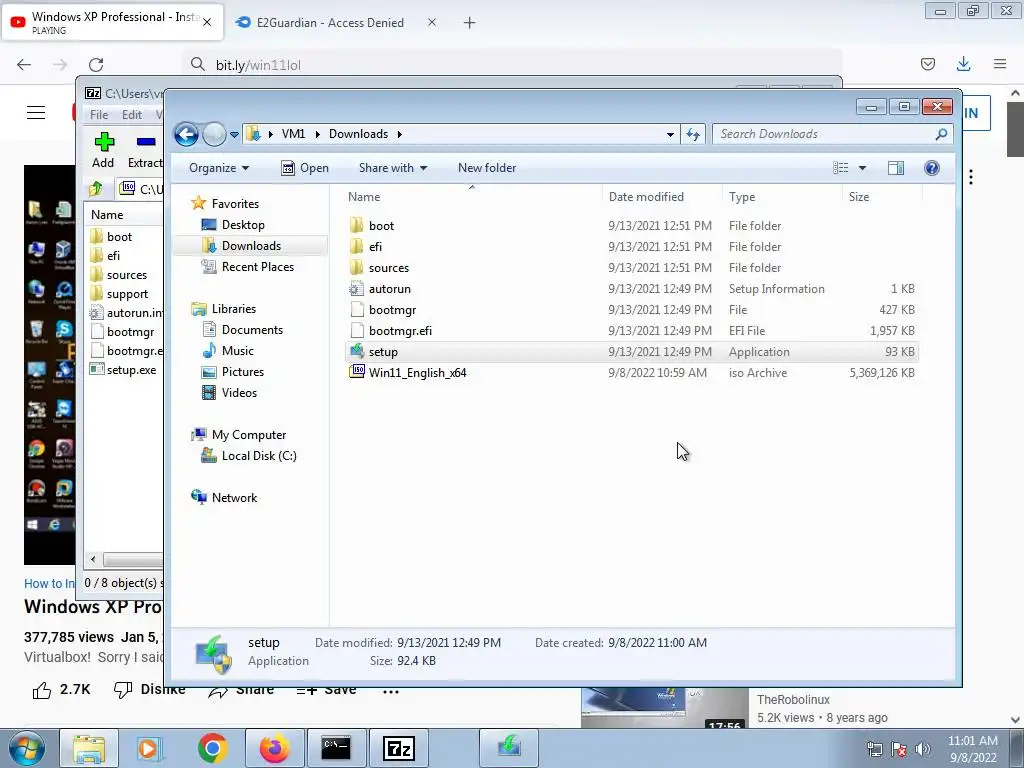Toggle the preview pane icon
This screenshot has height=768, width=1024.
896,168
